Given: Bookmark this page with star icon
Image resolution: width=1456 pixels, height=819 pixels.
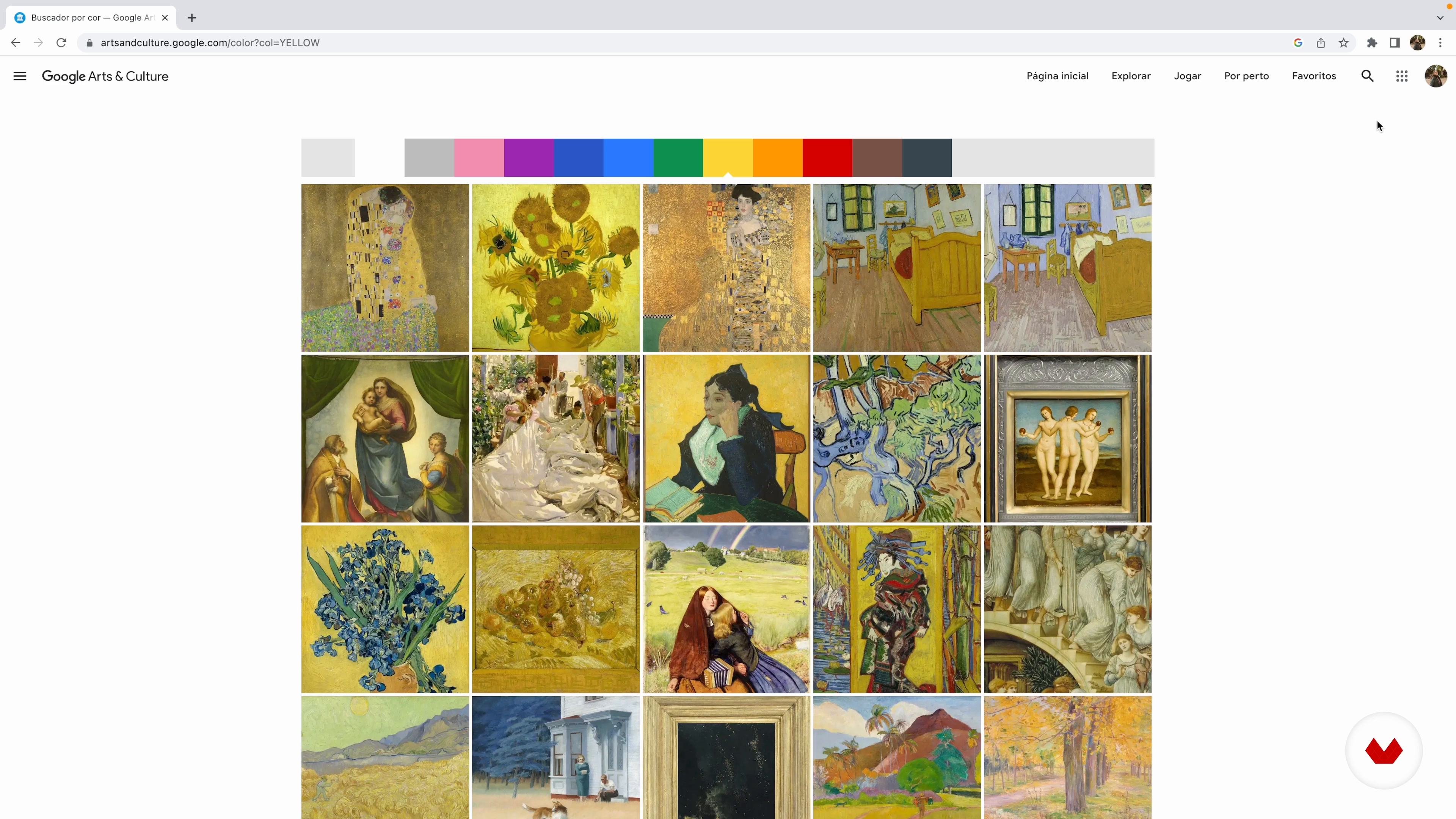Looking at the screenshot, I should coord(1343,43).
